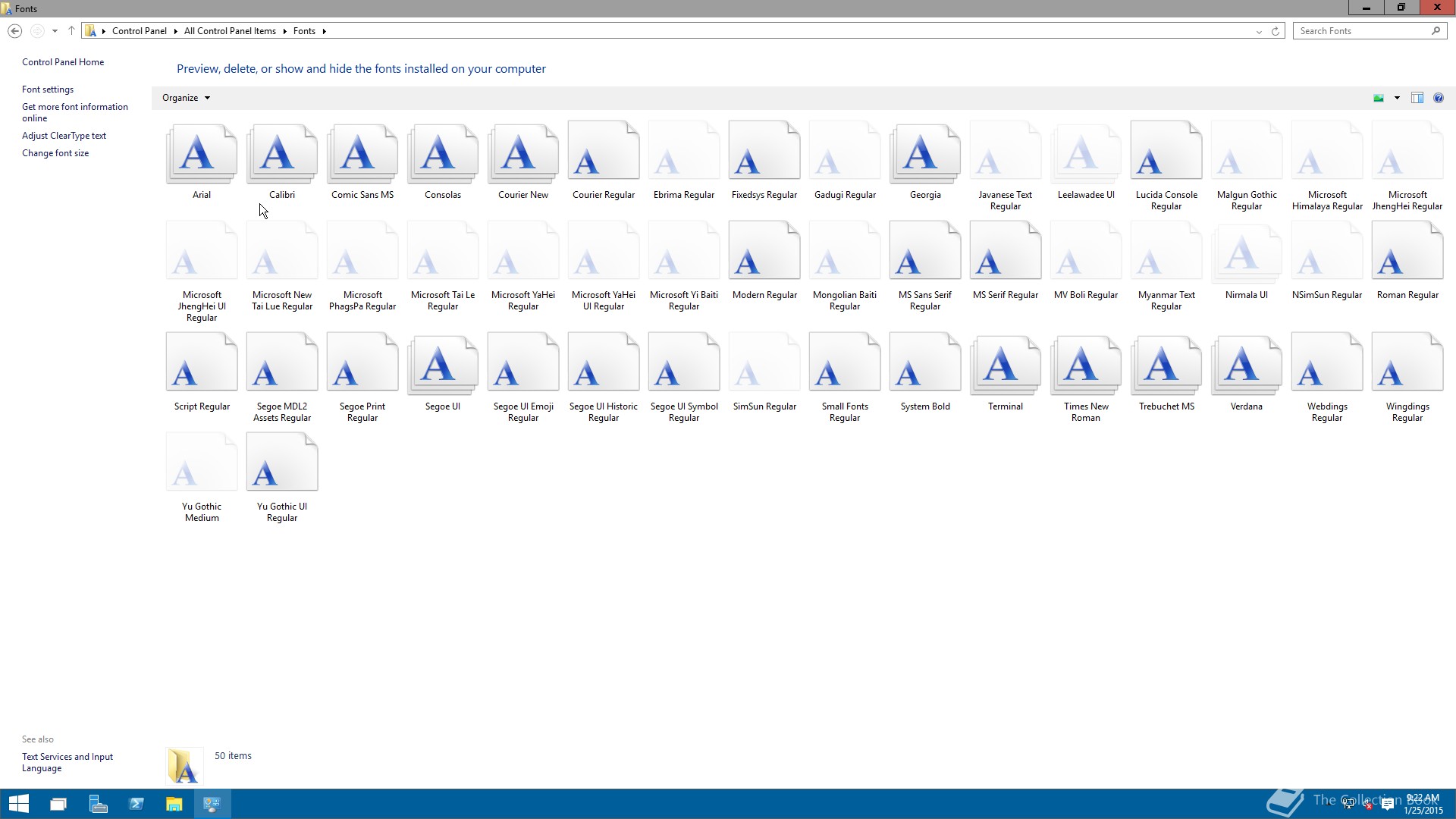
Task: Select the Yu Gothic UI Regular icon
Action: 282,463
